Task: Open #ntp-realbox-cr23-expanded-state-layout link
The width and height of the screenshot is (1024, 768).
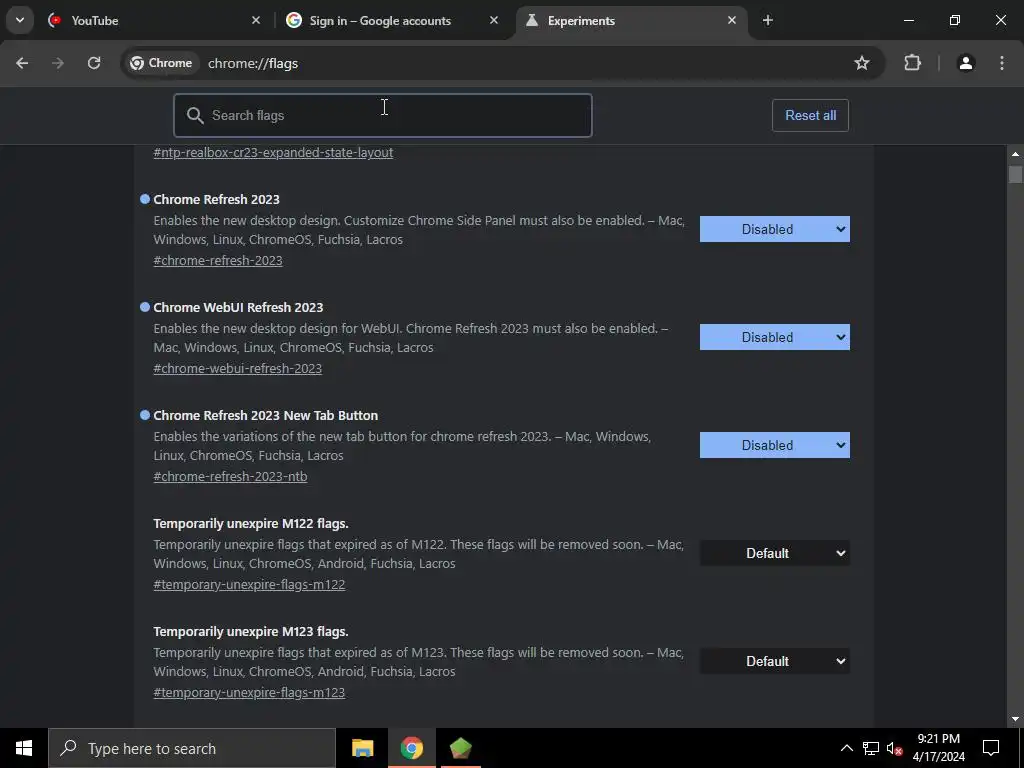Action: [x=273, y=153]
